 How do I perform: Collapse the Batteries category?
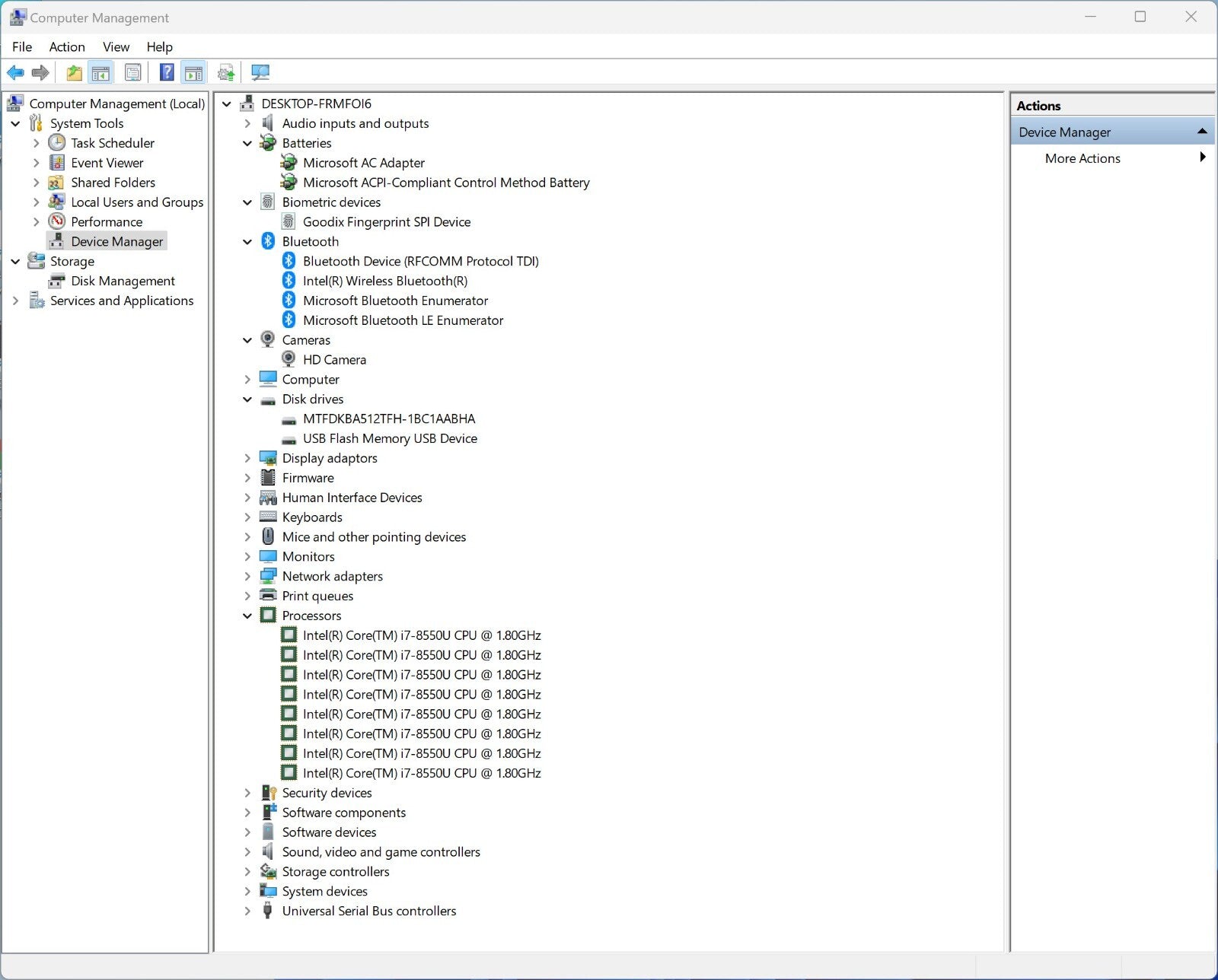click(247, 143)
